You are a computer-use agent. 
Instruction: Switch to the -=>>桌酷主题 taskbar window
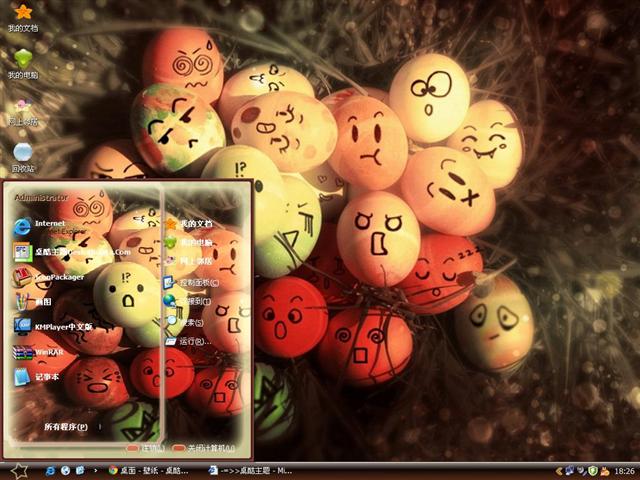(x=250, y=471)
